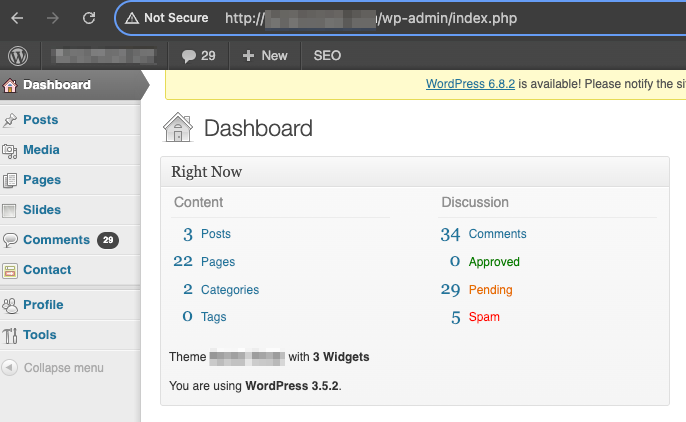This screenshot has height=422, width=686.
Task: Click the large Dashboard page heading
Action: point(258,129)
